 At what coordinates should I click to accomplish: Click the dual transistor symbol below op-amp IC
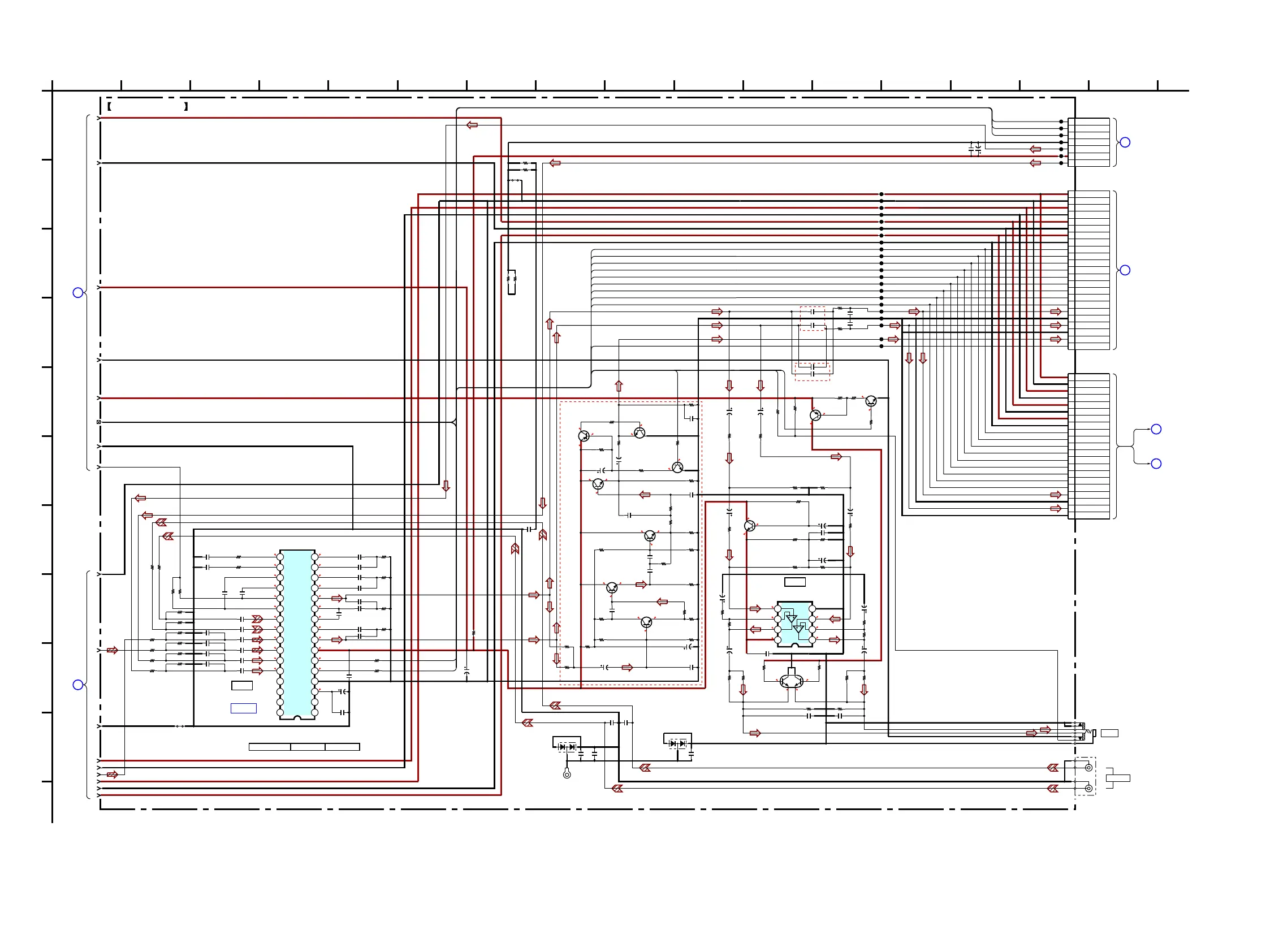[x=792, y=682]
